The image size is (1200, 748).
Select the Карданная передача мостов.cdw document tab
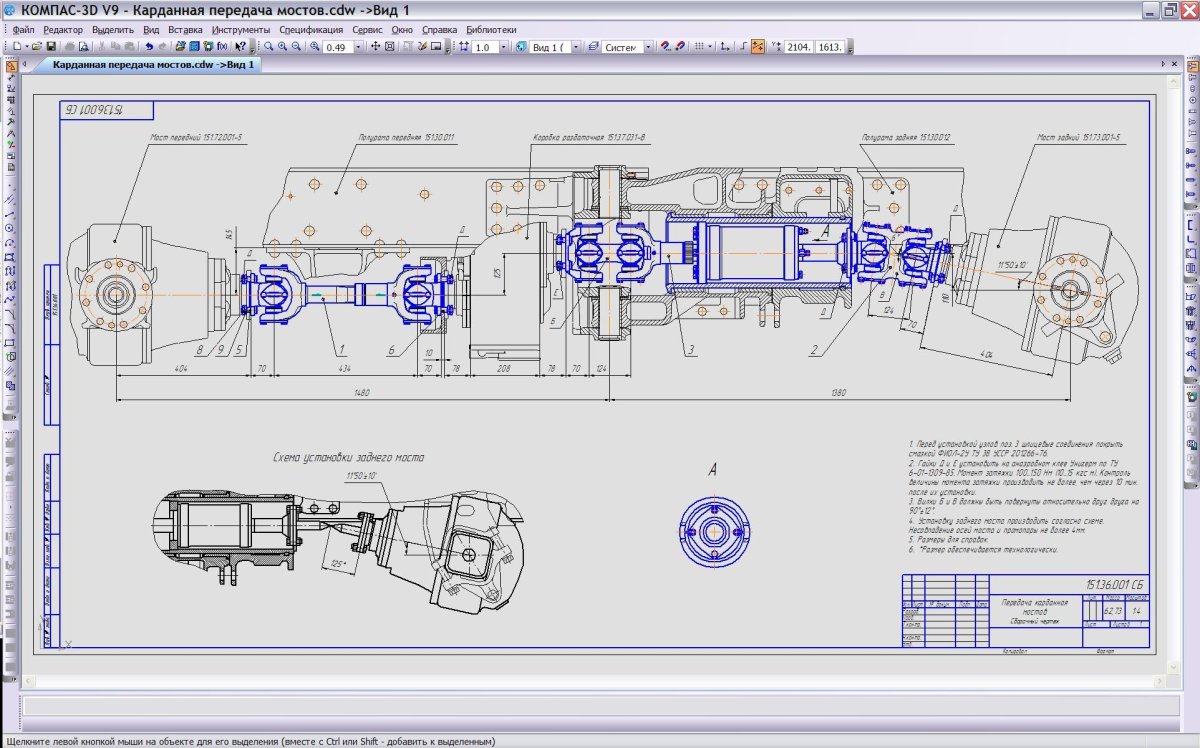click(153, 64)
